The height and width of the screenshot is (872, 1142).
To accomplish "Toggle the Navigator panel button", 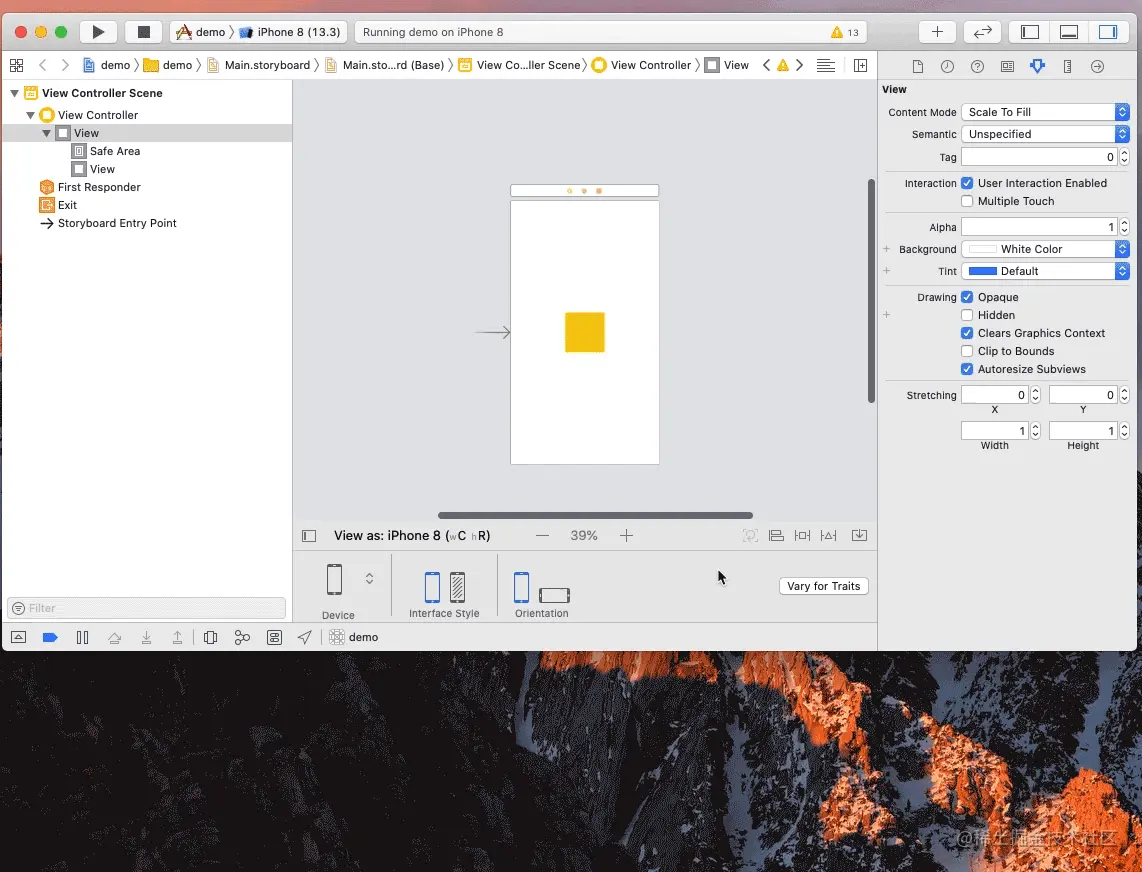I will (x=1030, y=32).
